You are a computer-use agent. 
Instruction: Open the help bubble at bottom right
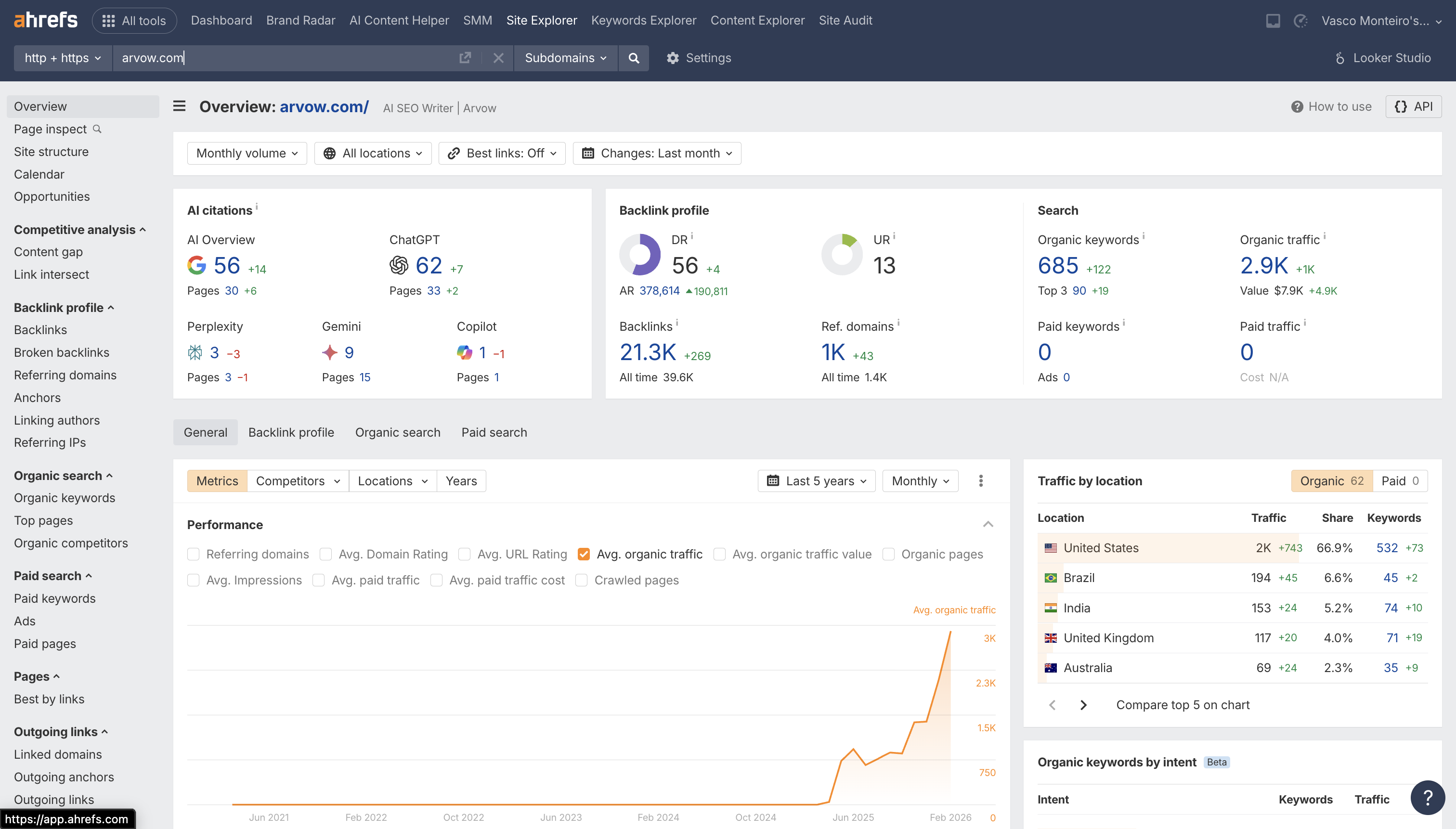[1428, 797]
